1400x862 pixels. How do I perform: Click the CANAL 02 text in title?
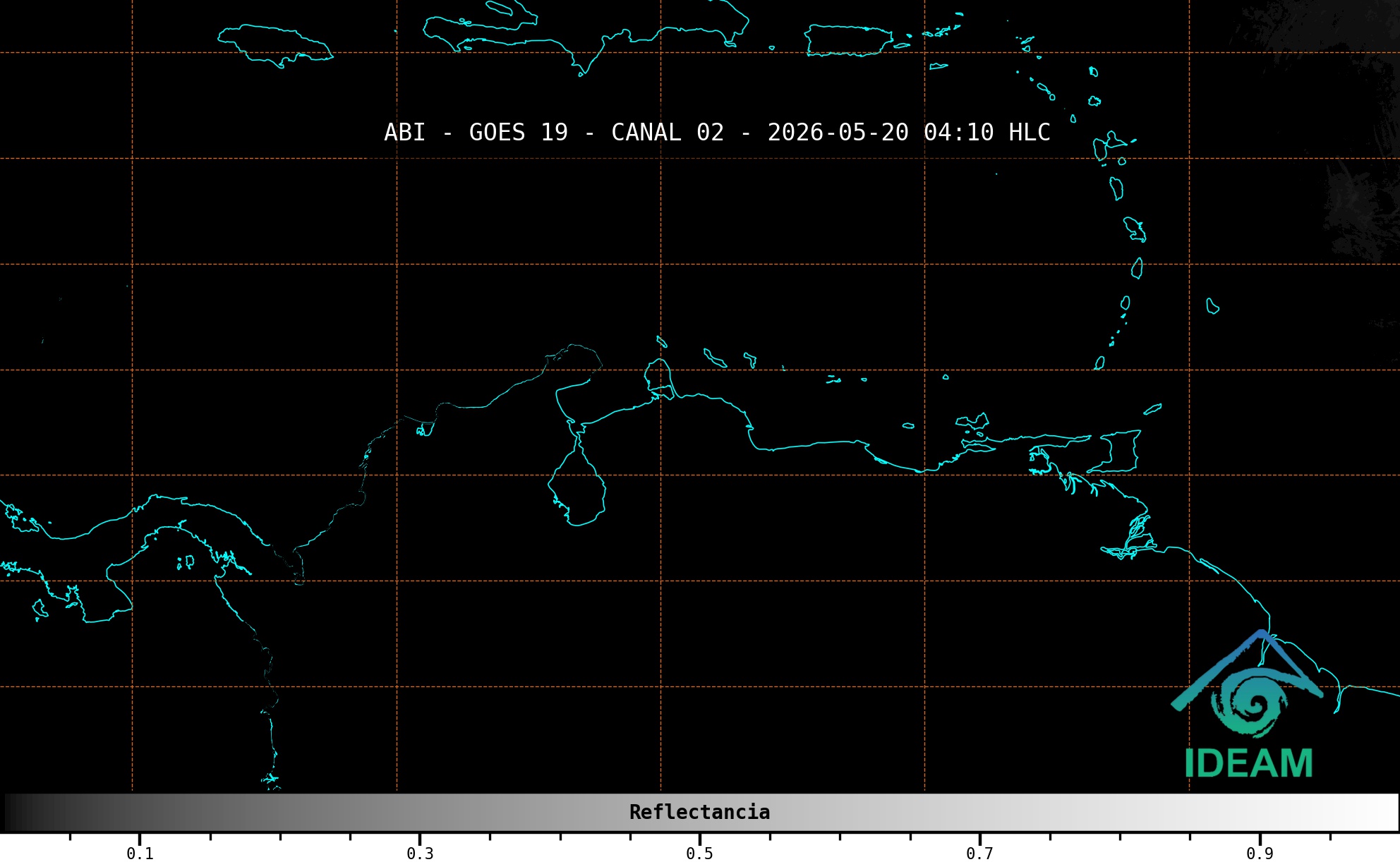(x=668, y=133)
